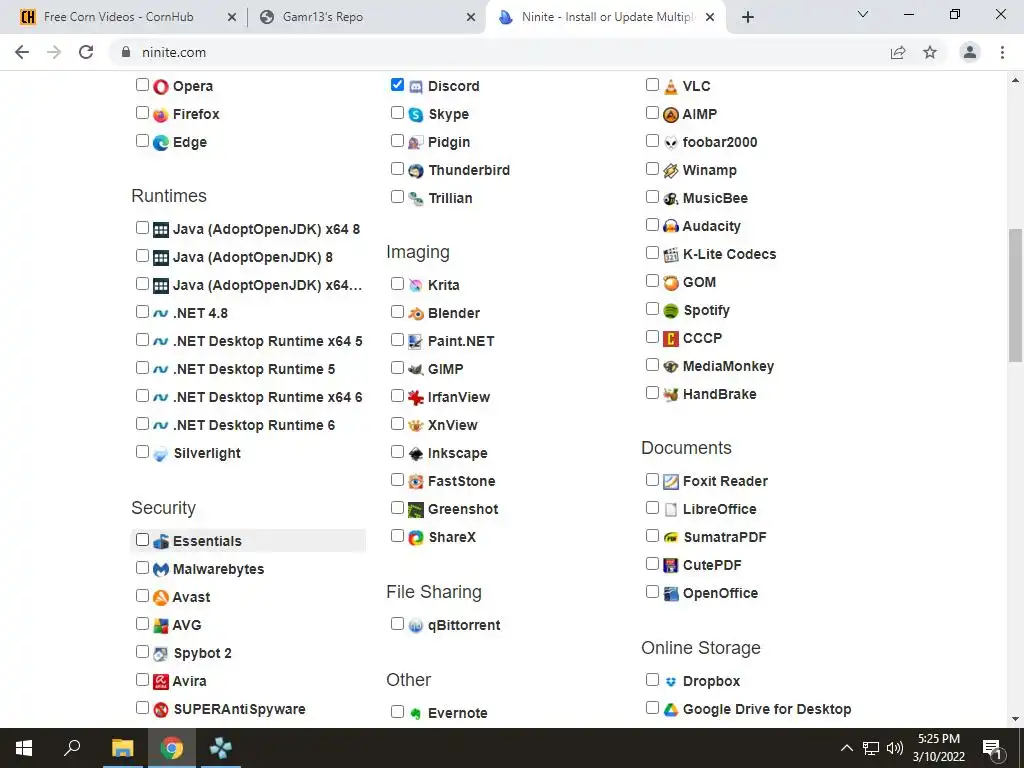Image resolution: width=1024 pixels, height=768 pixels.
Task: Switch to the Free Corn Videos tab
Action: pyautogui.click(x=121, y=17)
